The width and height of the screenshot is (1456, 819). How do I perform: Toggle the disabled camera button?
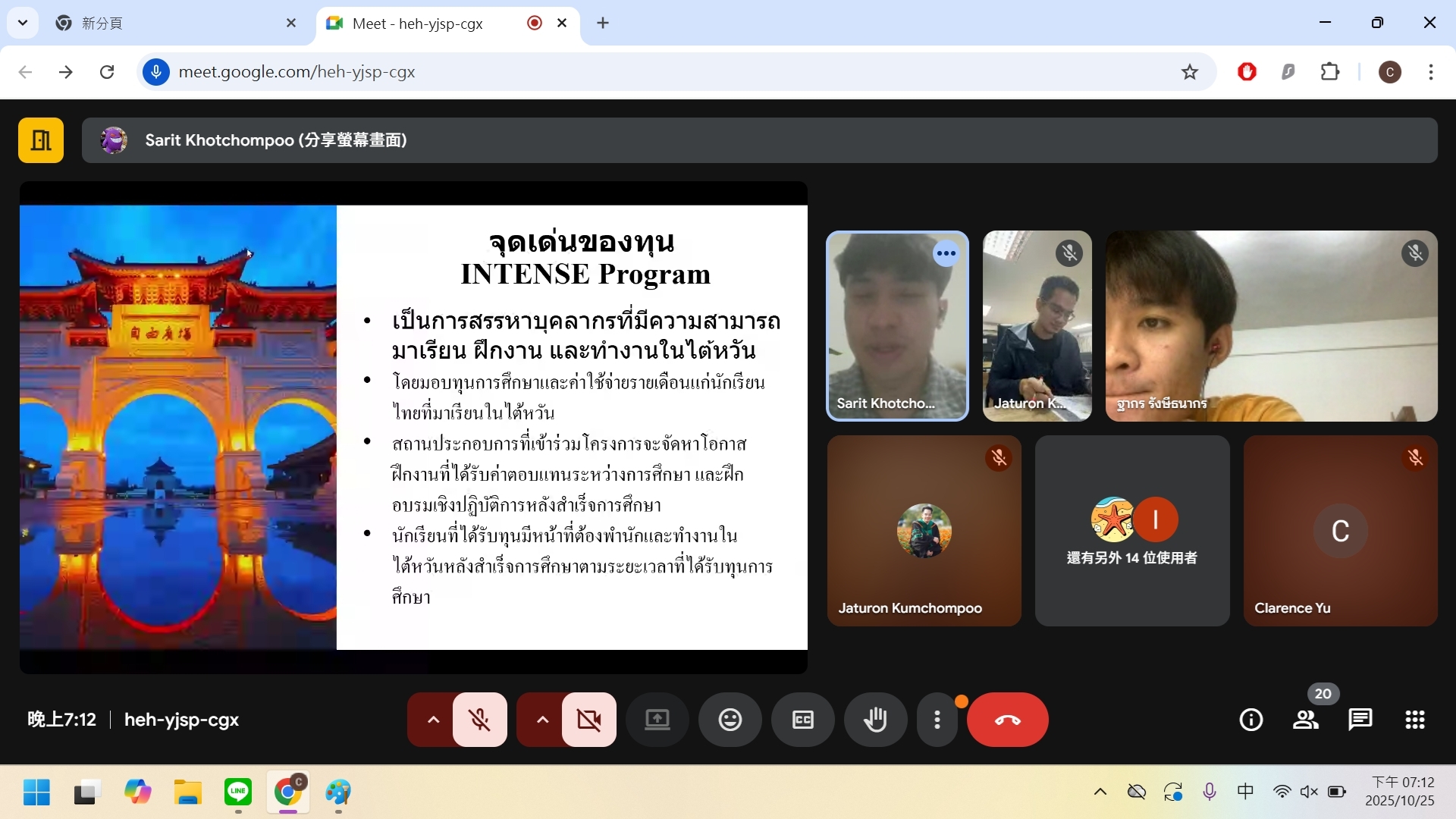point(588,720)
